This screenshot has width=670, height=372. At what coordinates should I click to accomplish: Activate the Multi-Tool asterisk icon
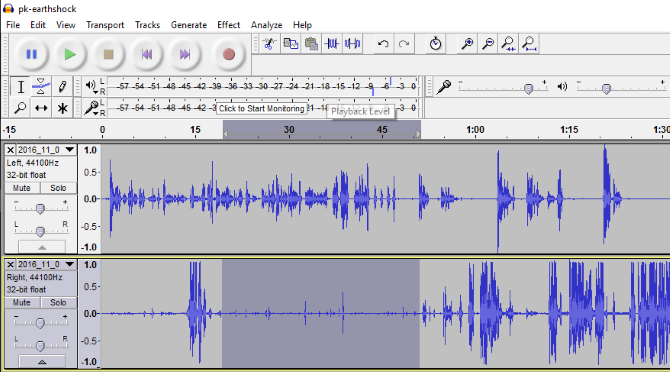[62, 108]
